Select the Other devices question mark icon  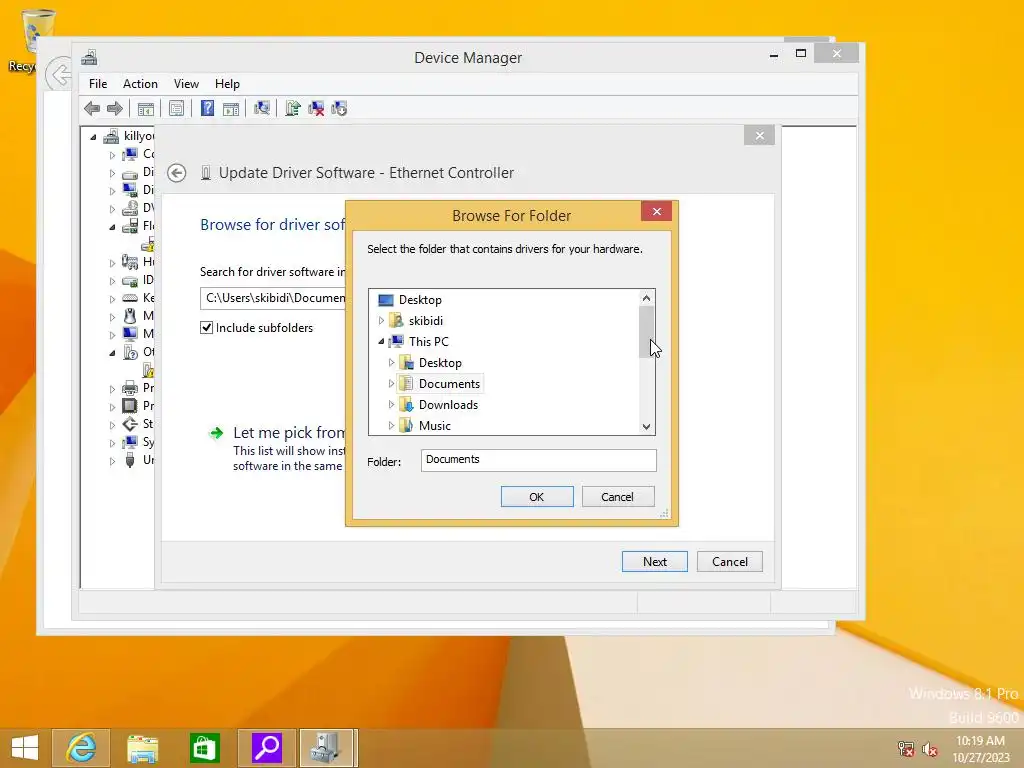(x=130, y=352)
